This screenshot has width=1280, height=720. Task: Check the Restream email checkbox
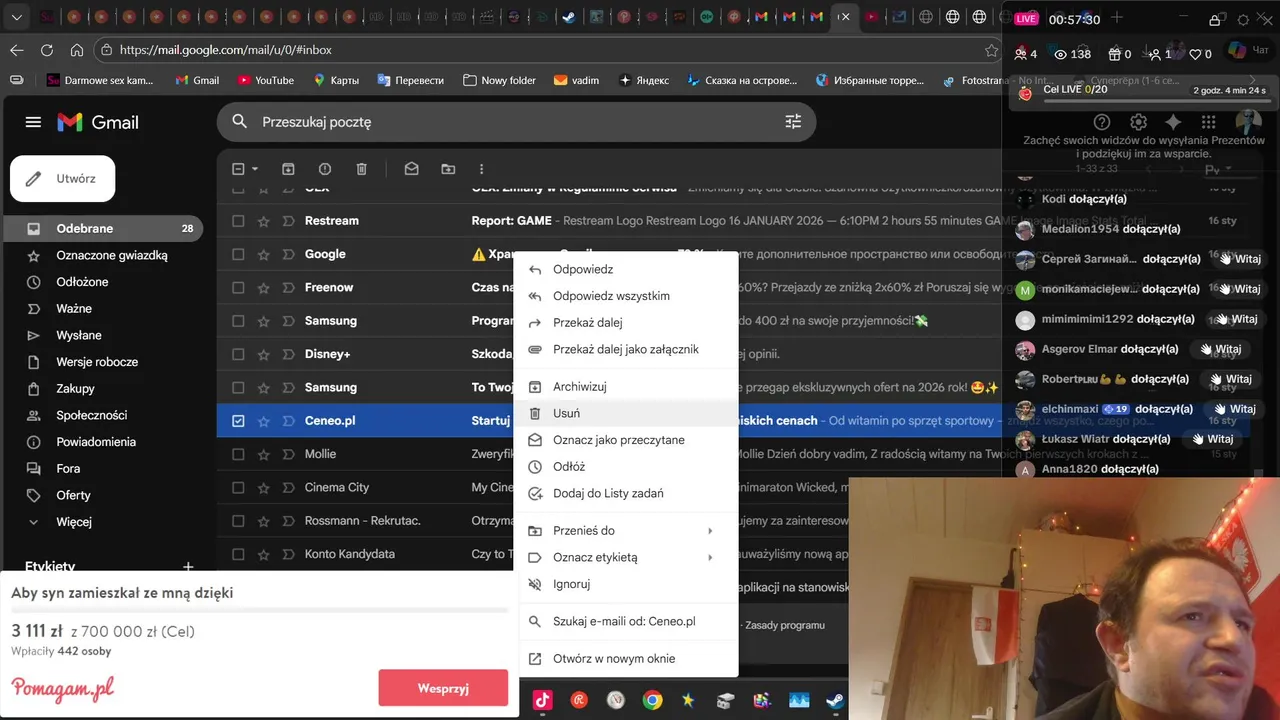(x=238, y=221)
